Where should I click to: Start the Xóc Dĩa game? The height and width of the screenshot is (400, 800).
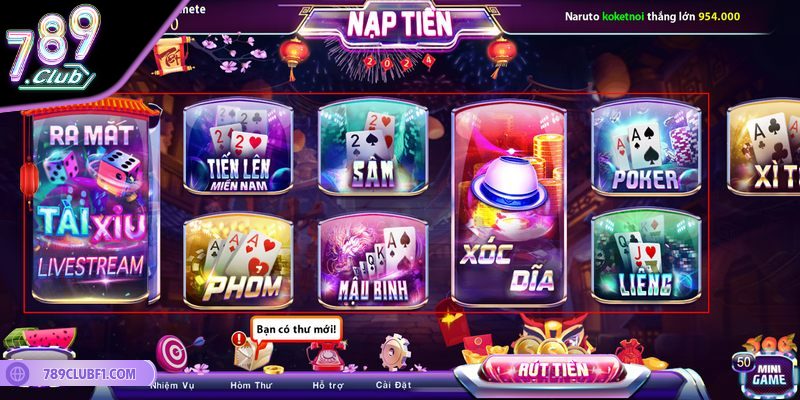[509, 204]
